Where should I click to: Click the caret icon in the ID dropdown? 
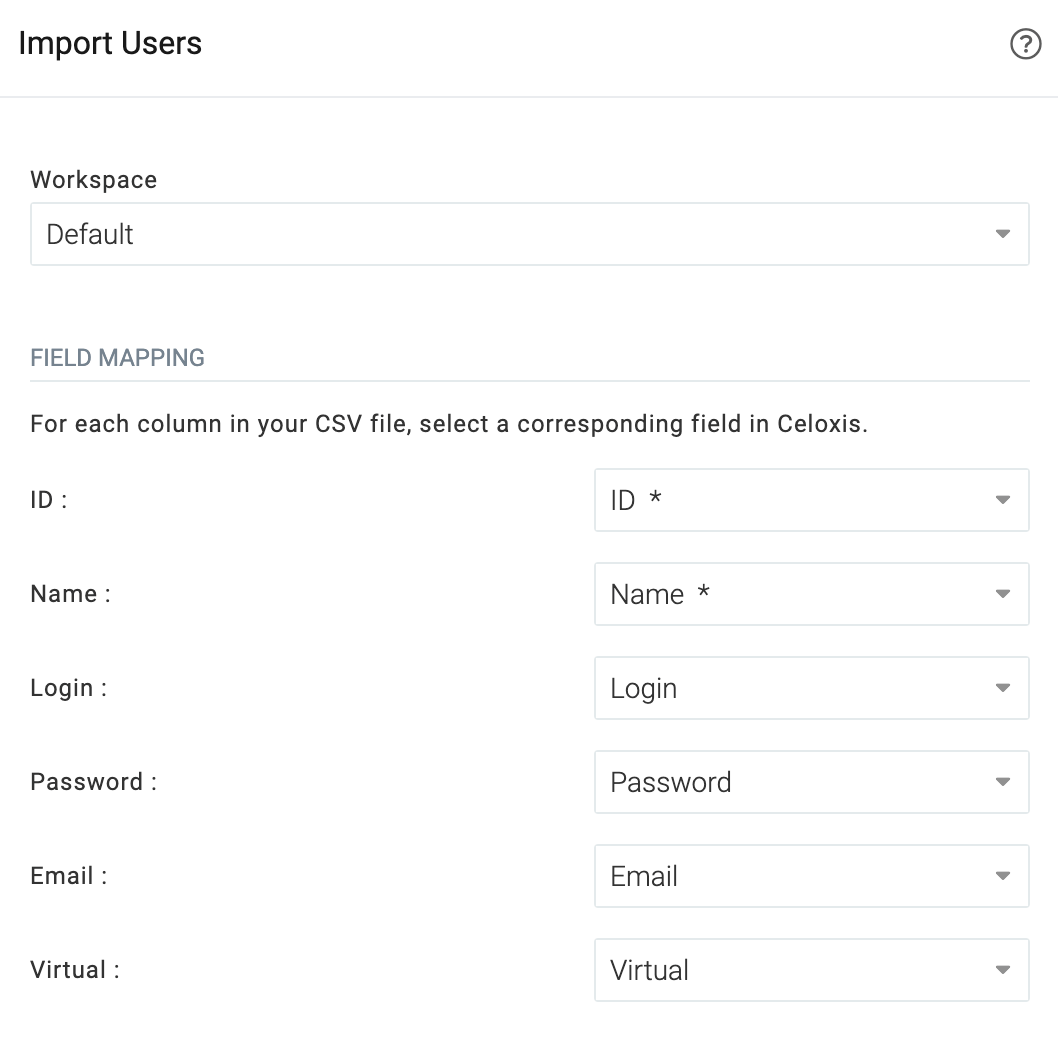click(x=1003, y=500)
